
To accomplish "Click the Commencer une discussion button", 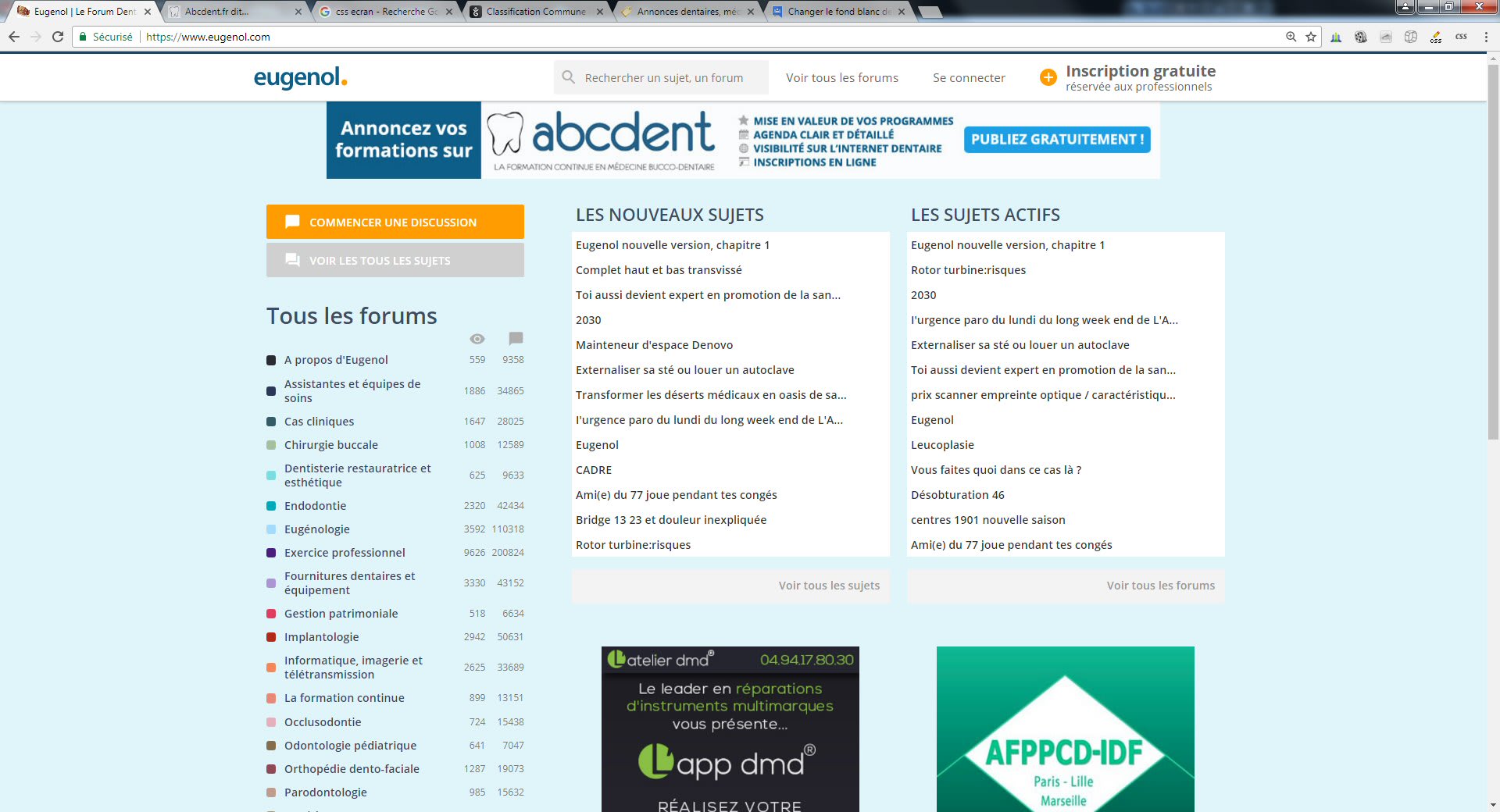I will [x=395, y=222].
